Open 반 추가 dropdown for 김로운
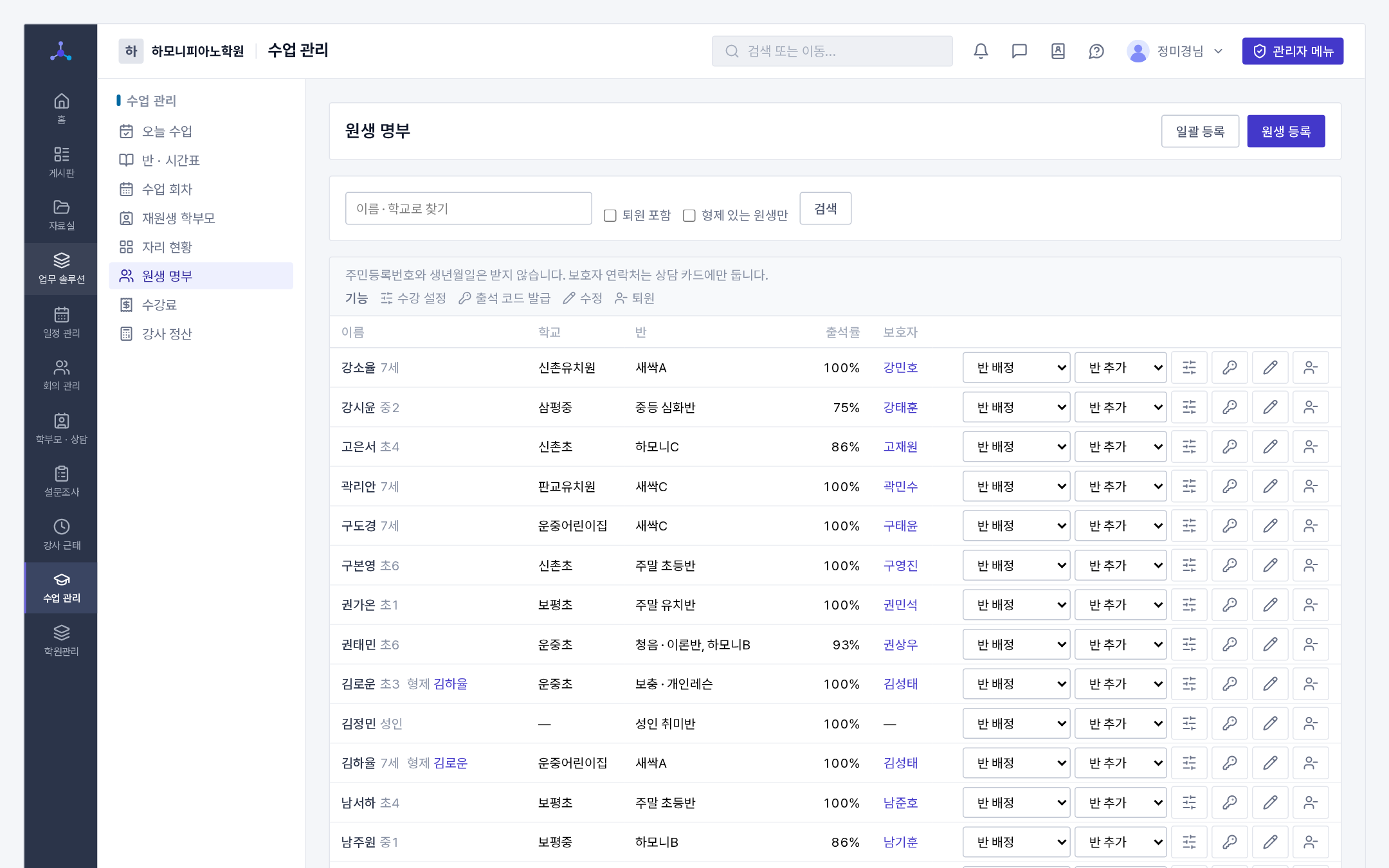 [x=1120, y=684]
